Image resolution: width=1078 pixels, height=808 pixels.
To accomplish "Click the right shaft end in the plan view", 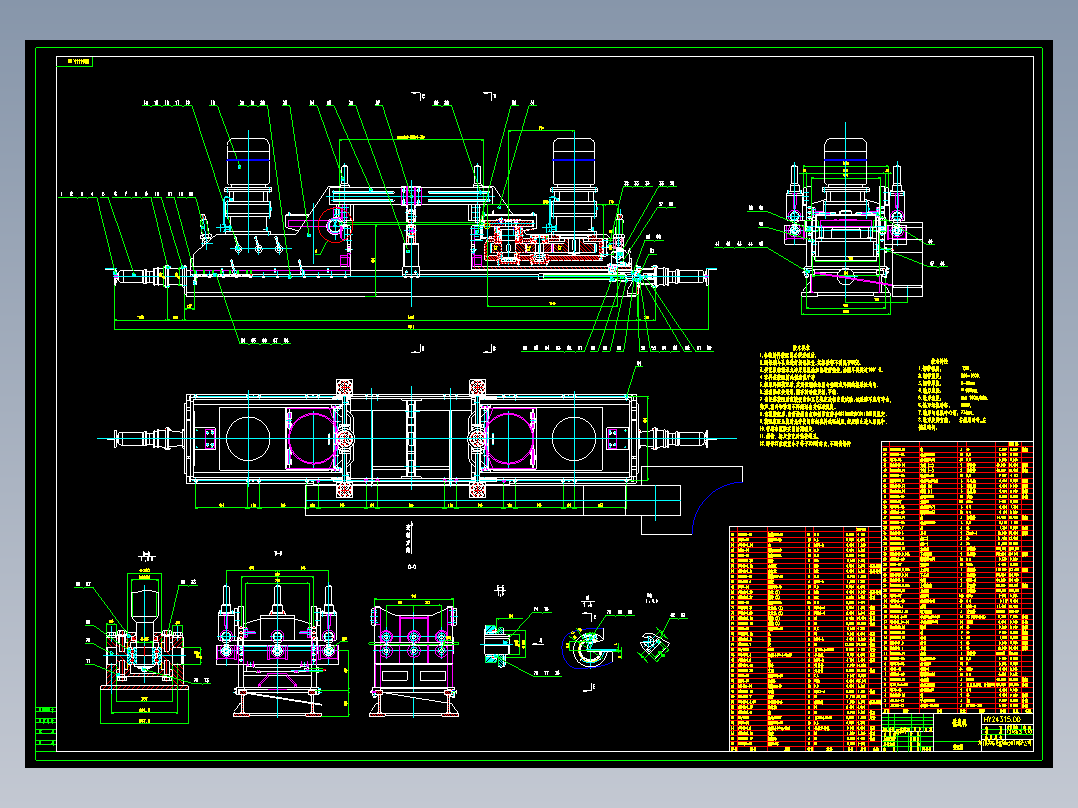I will (674, 438).
